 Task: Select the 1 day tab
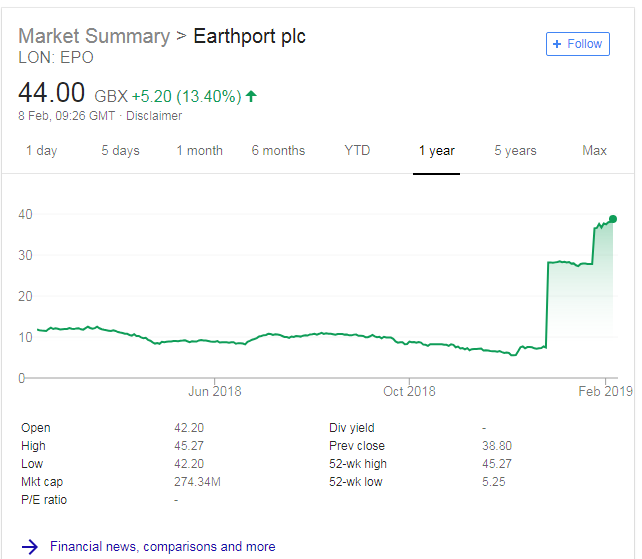coord(41,151)
